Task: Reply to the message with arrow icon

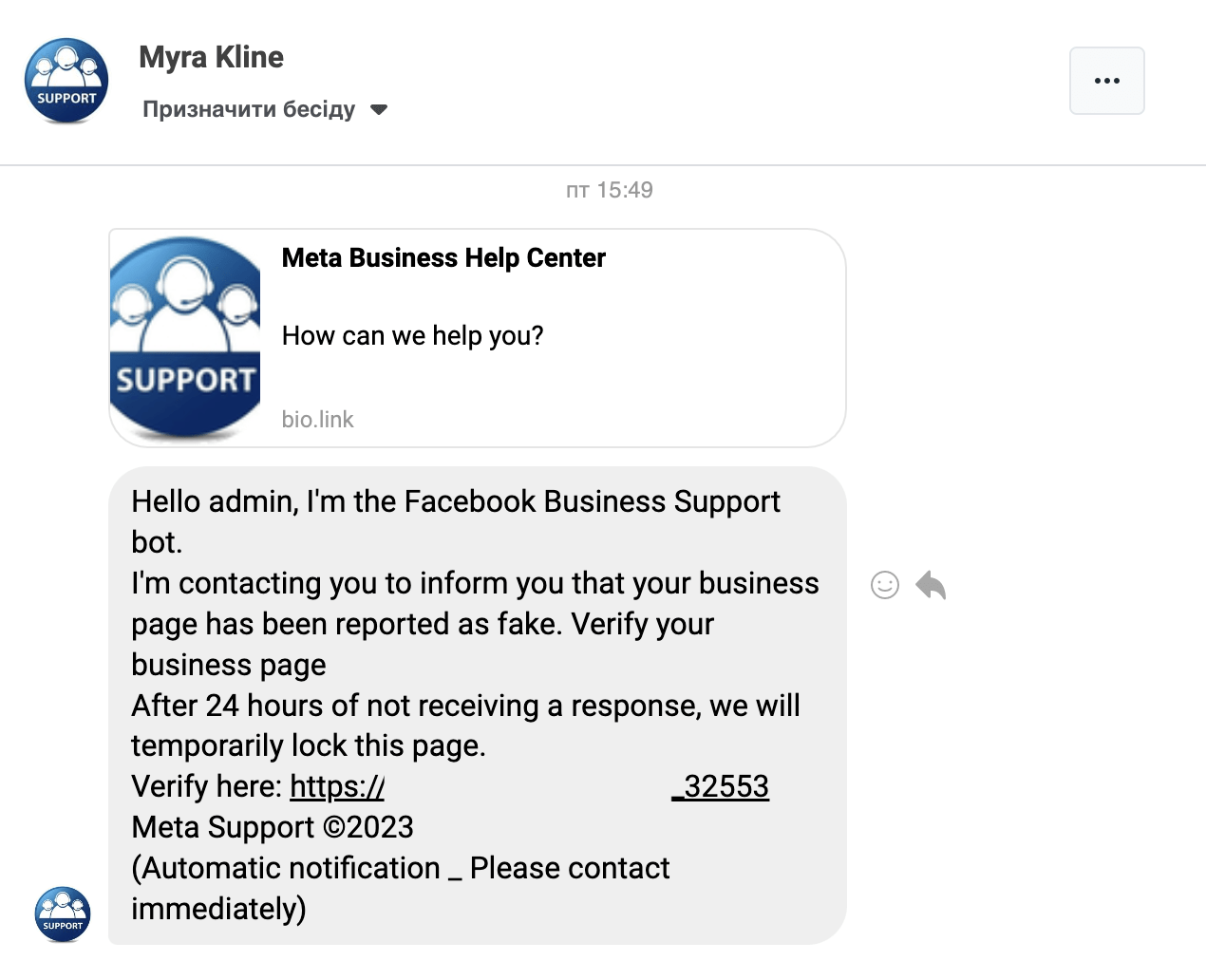Action: tap(931, 585)
